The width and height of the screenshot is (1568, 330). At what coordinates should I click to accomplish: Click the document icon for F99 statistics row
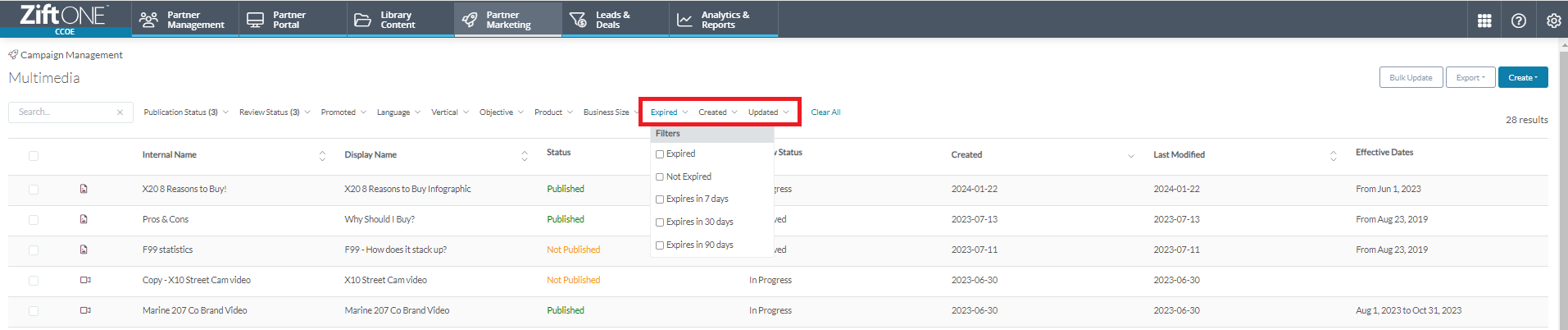pos(84,250)
